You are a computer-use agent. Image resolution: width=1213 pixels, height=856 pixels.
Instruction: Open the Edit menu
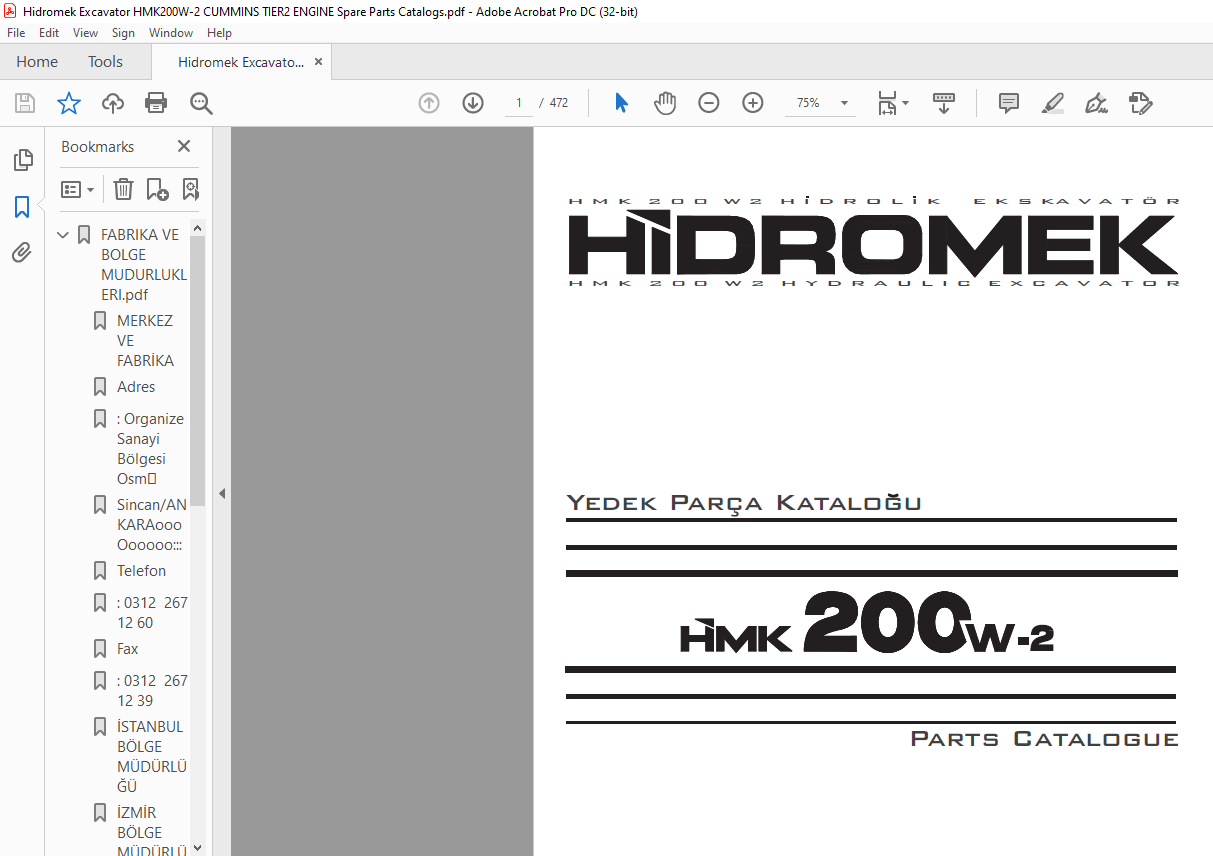click(x=49, y=33)
